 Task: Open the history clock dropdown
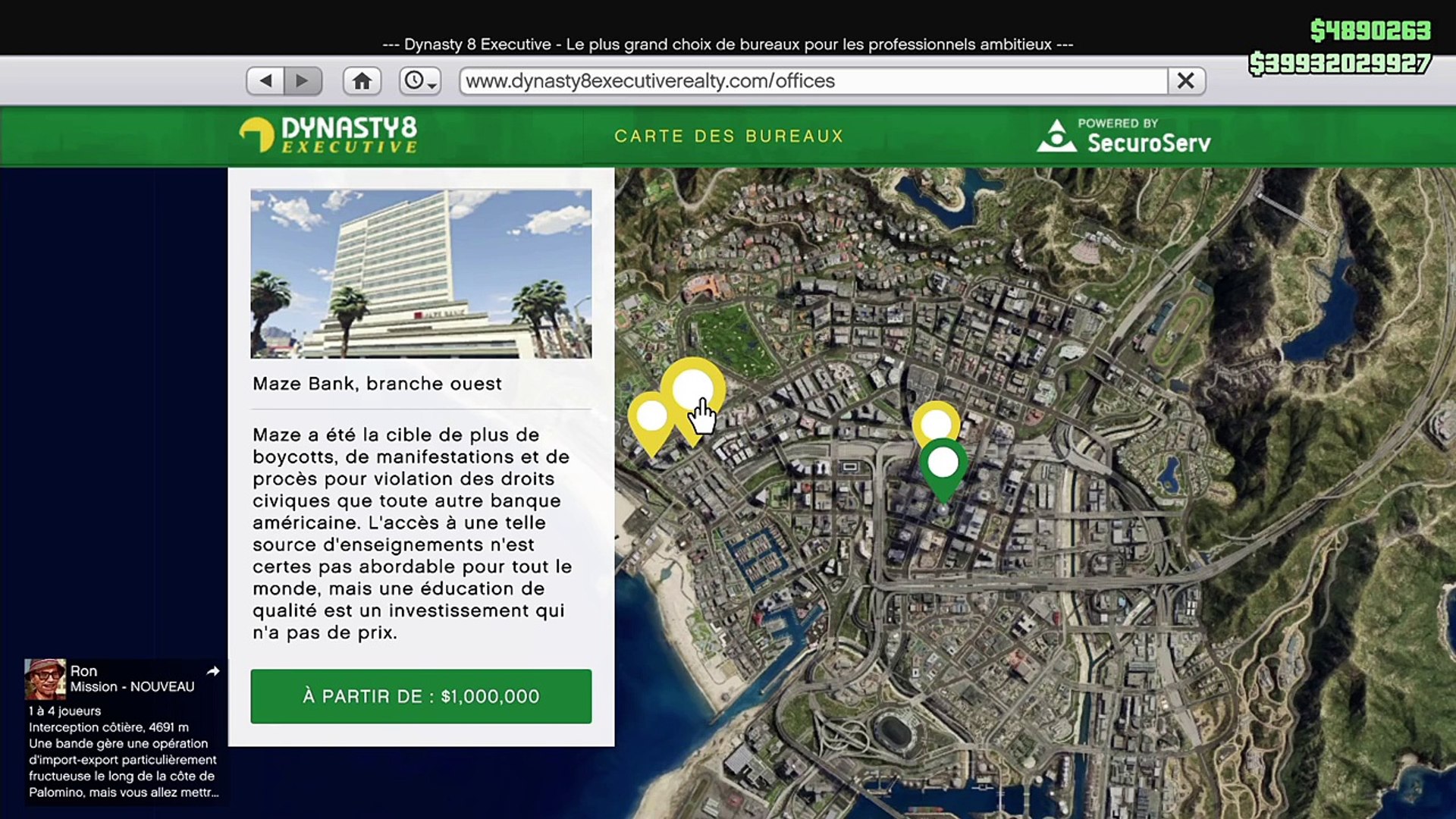(420, 80)
